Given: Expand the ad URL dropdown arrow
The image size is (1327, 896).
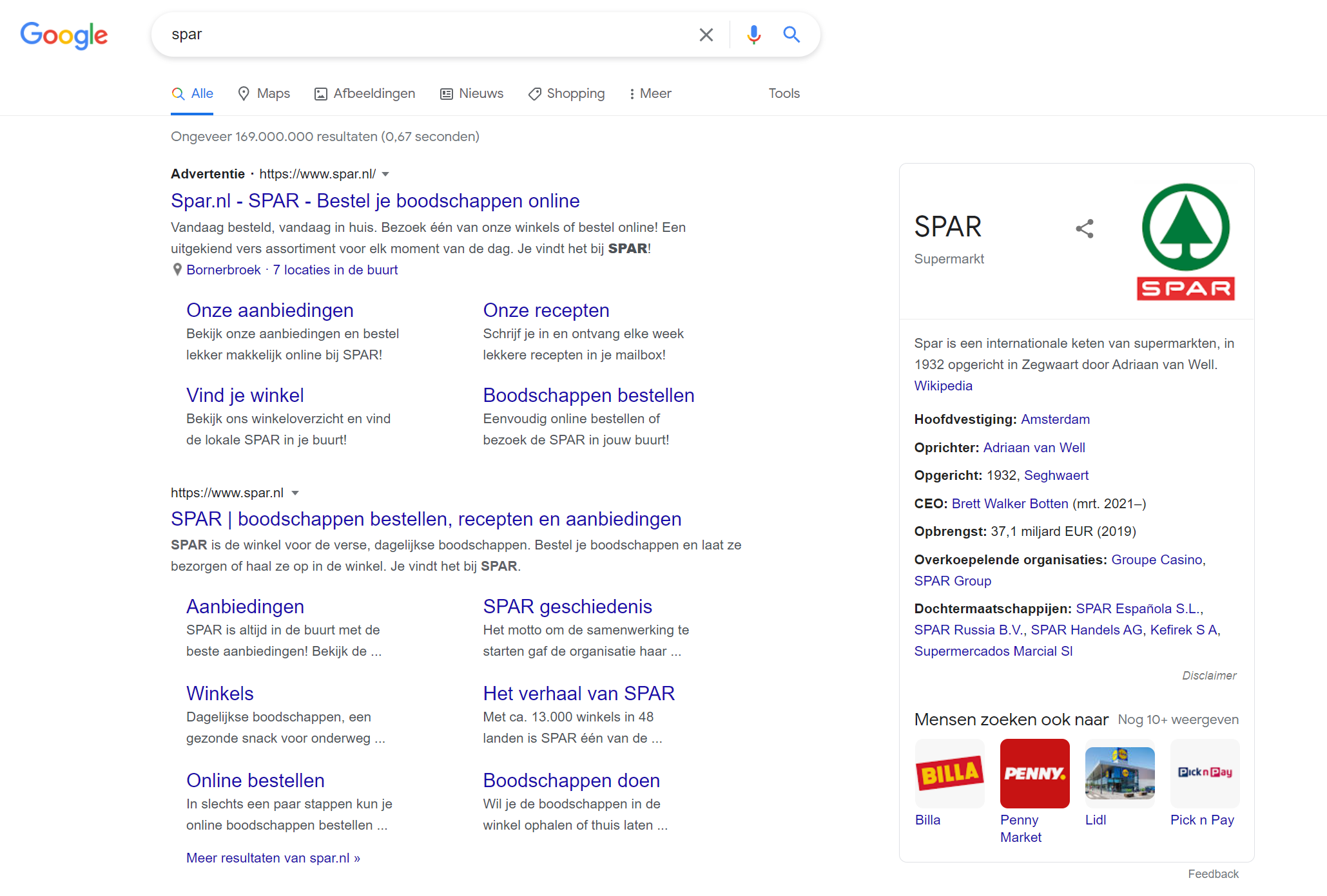Looking at the screenshot, I should [x=385, y=175].
